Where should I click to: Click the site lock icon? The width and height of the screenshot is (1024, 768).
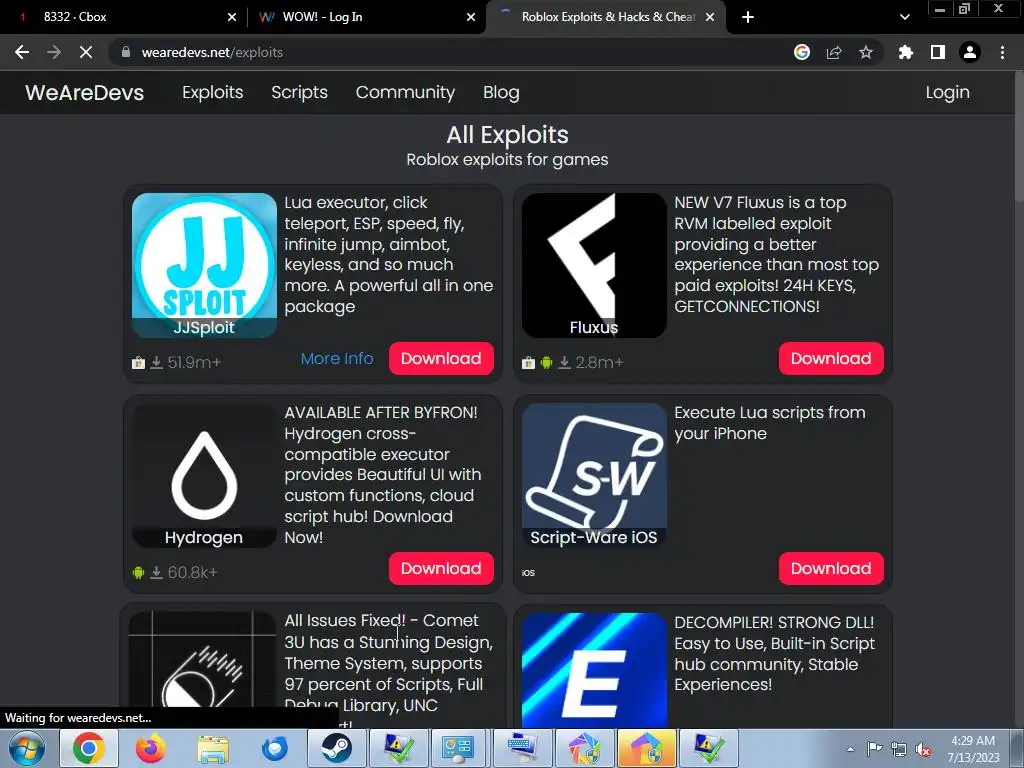(126, 52)
